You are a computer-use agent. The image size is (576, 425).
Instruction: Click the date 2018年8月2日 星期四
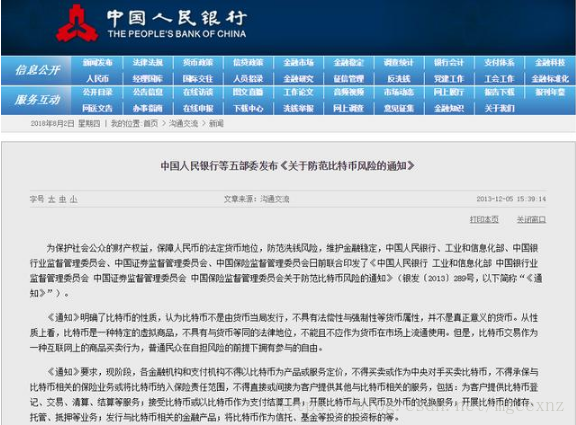[65, 124]
